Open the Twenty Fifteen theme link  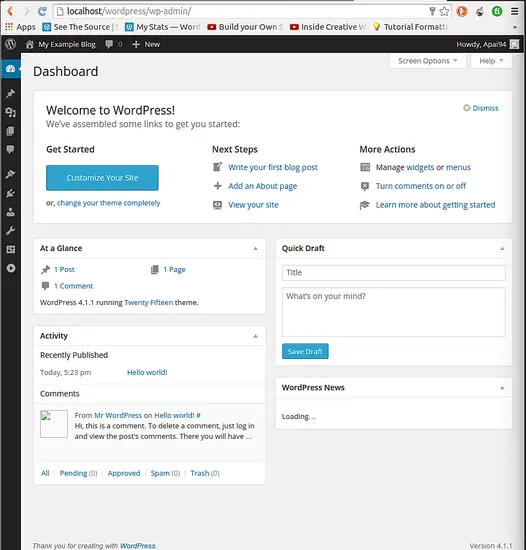pos(149,302)
